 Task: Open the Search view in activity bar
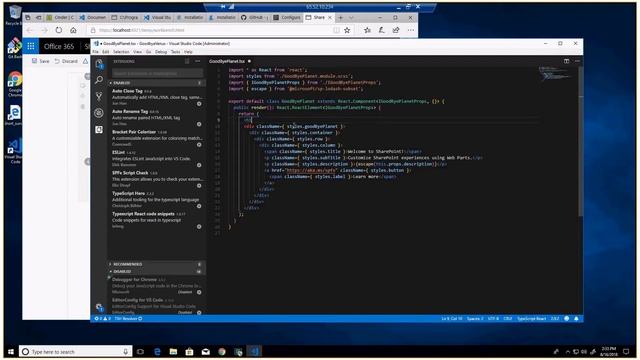coord(99,80)
